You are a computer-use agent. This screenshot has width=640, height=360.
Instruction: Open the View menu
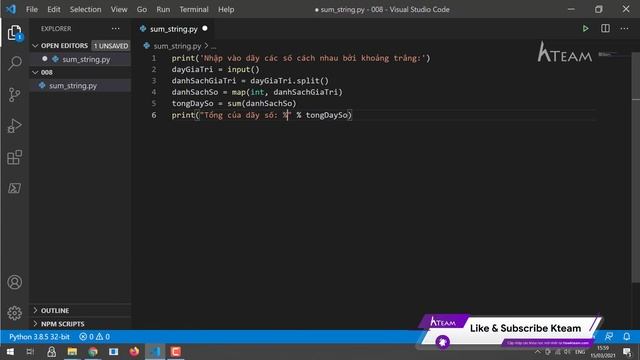tap(119, 9)
